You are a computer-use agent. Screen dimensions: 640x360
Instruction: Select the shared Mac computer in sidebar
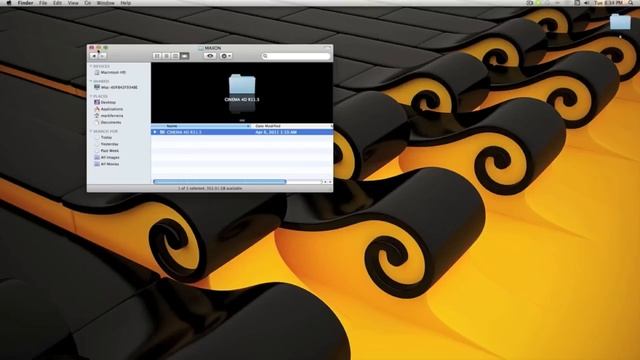point(116,87)
